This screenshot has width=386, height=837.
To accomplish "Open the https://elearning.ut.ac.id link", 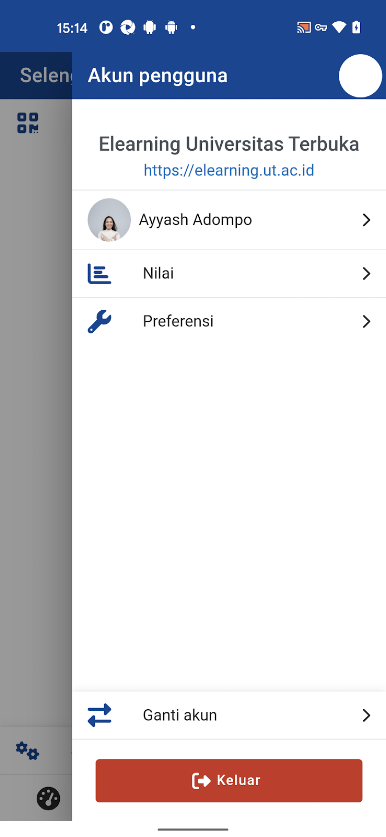I will [229, 170].
